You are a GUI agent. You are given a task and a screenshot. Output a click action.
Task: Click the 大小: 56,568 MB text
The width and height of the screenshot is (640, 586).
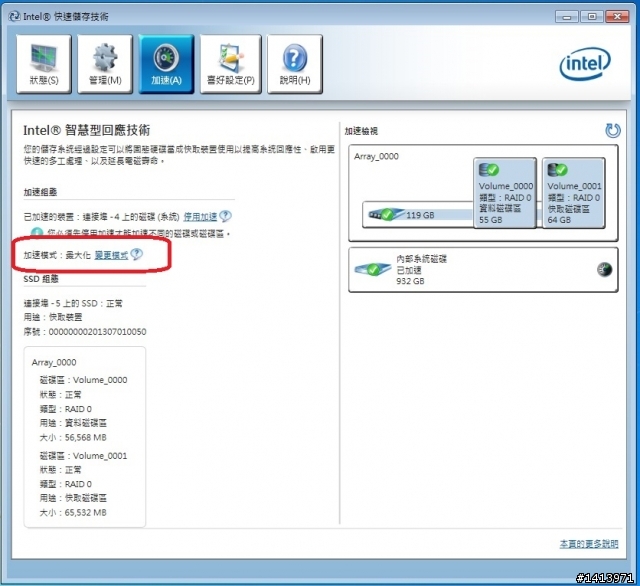point(73,437)
